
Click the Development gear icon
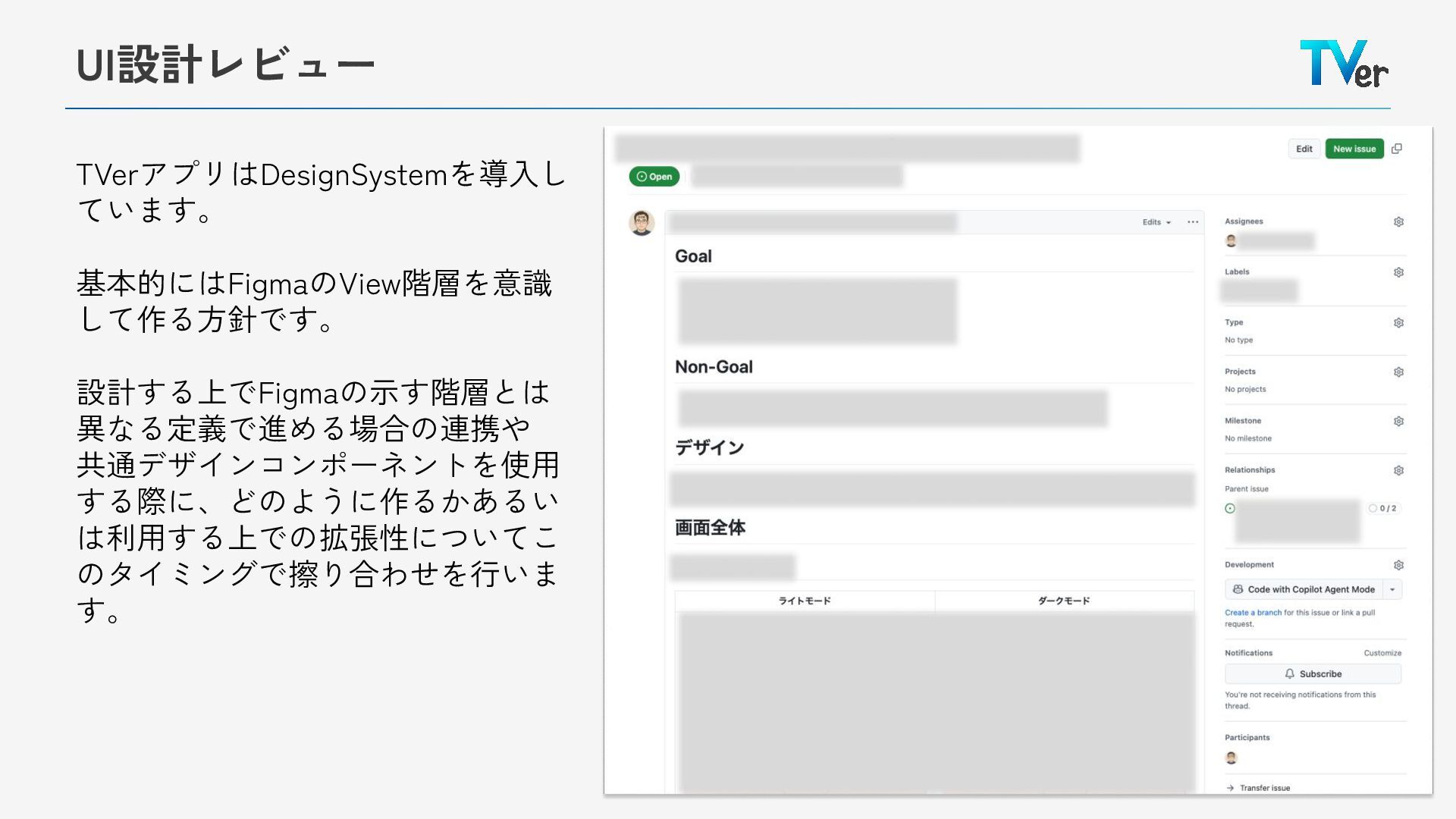1398,566
